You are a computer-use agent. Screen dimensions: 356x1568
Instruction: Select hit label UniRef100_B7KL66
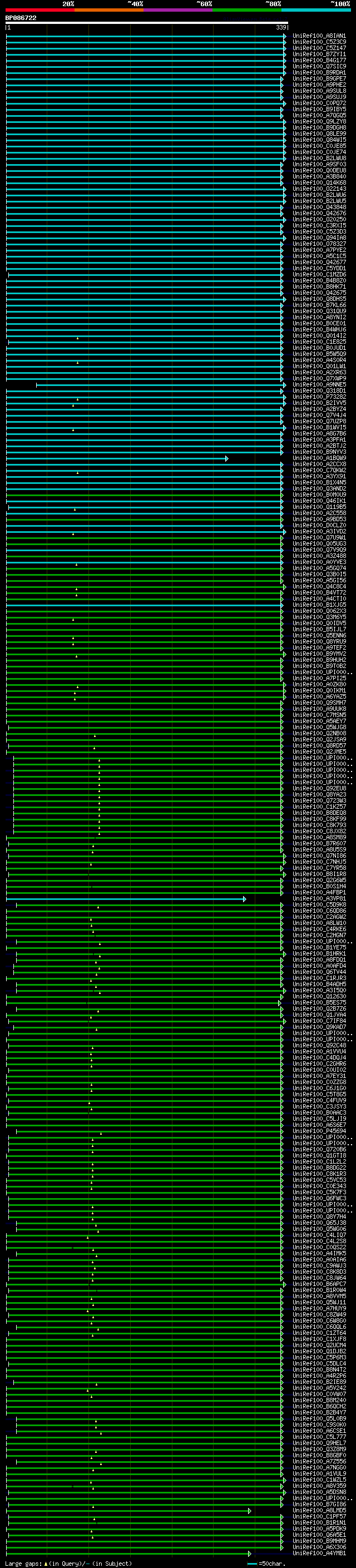(319, 305)
